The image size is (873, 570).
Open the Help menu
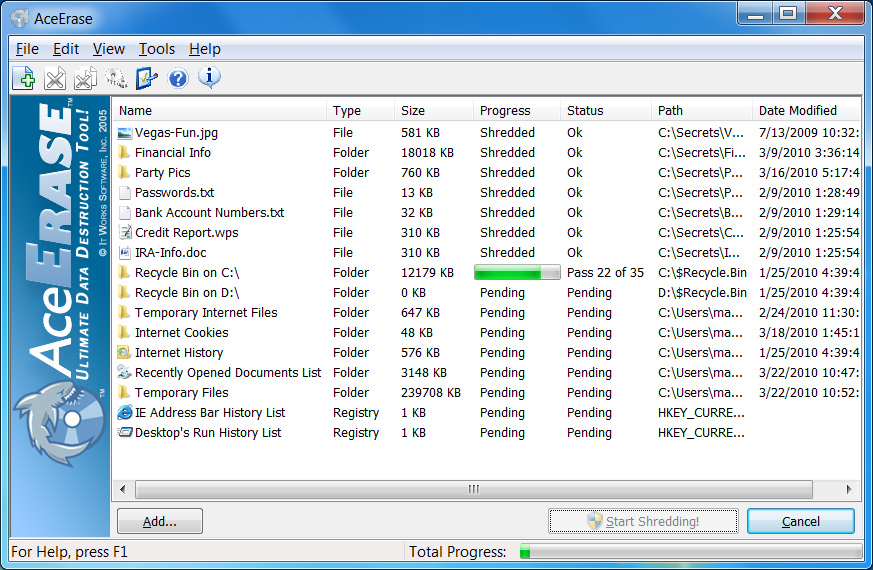coord(204,49)
